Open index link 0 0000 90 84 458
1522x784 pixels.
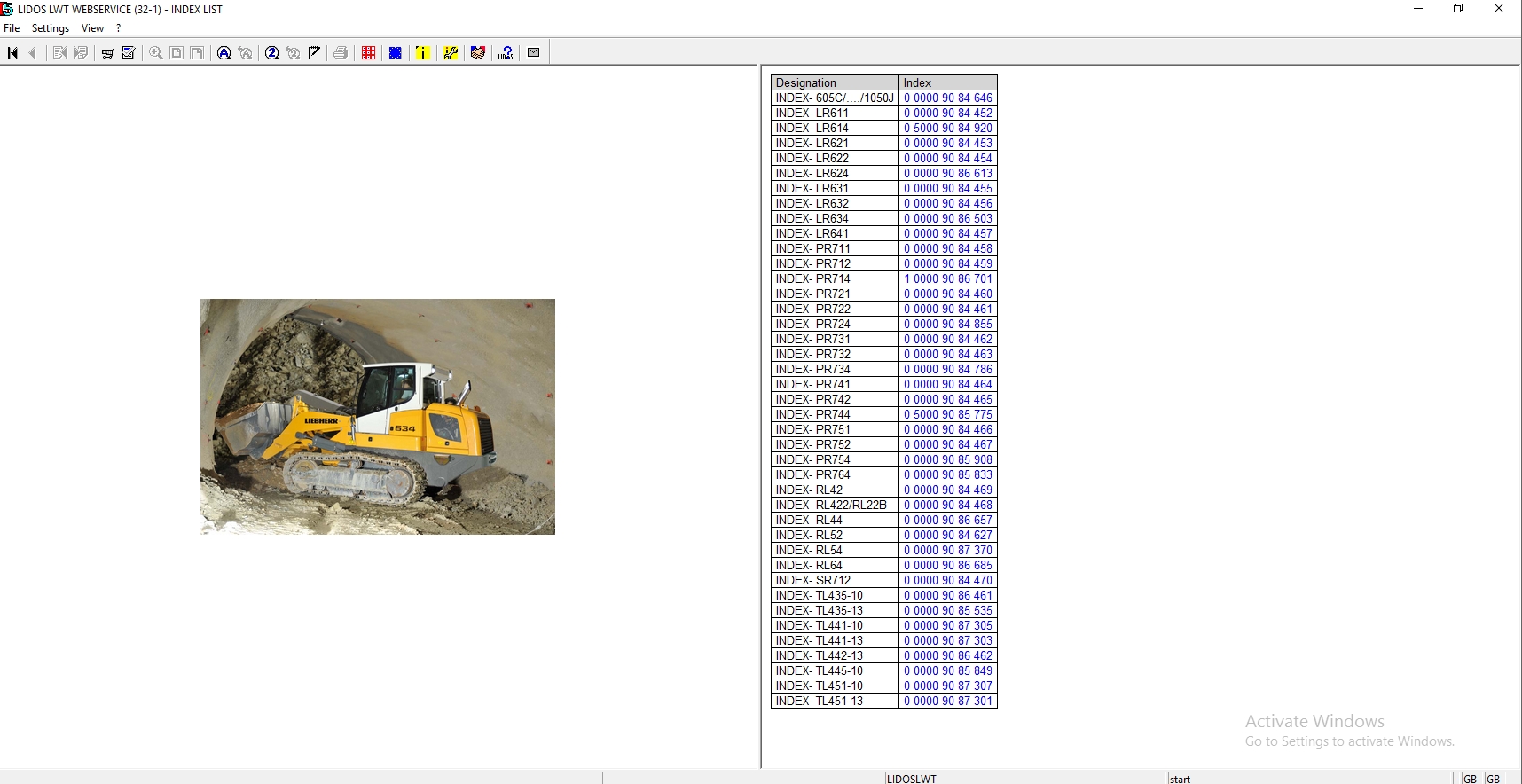948,248
